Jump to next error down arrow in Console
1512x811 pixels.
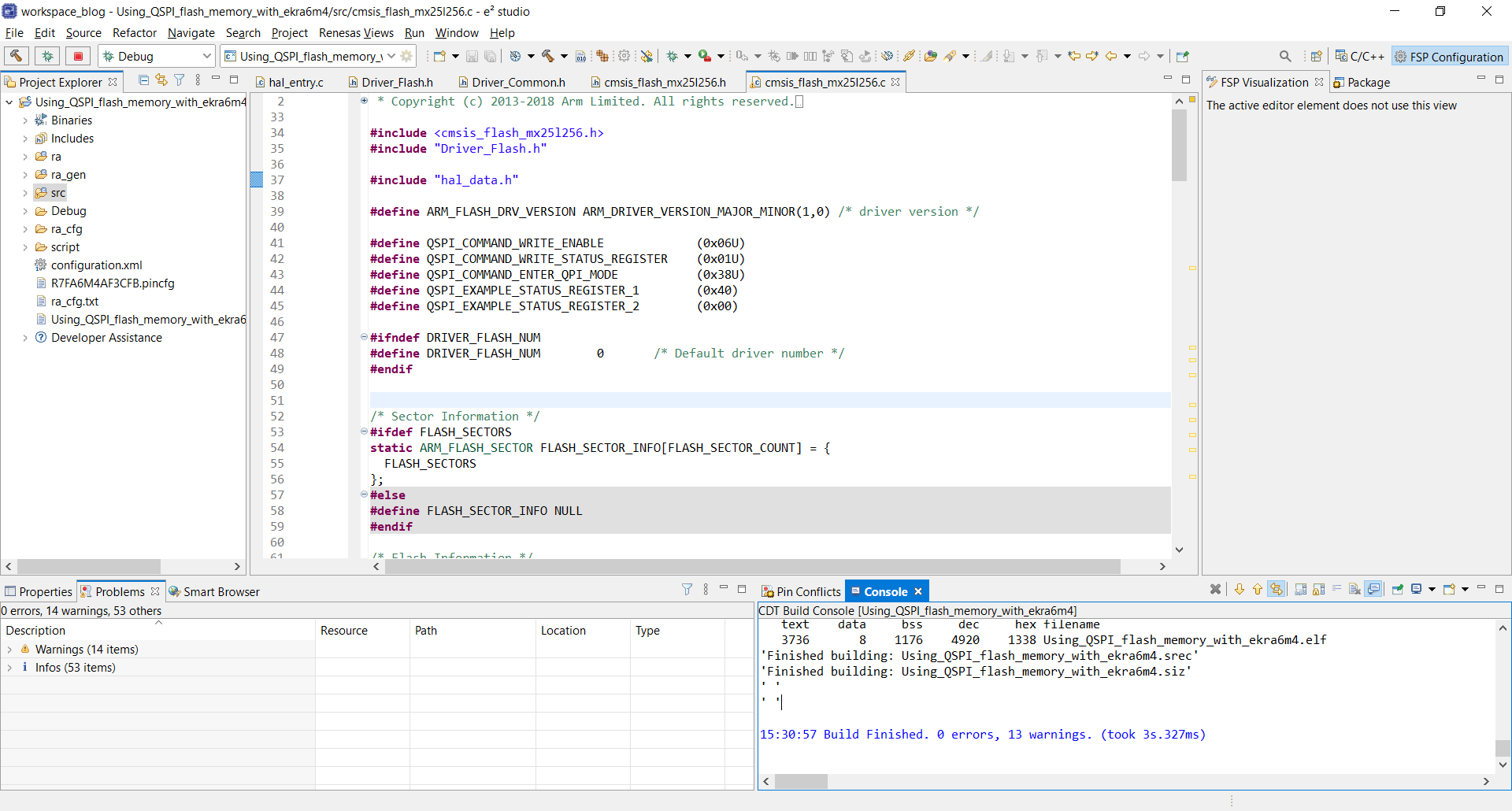1240,589
